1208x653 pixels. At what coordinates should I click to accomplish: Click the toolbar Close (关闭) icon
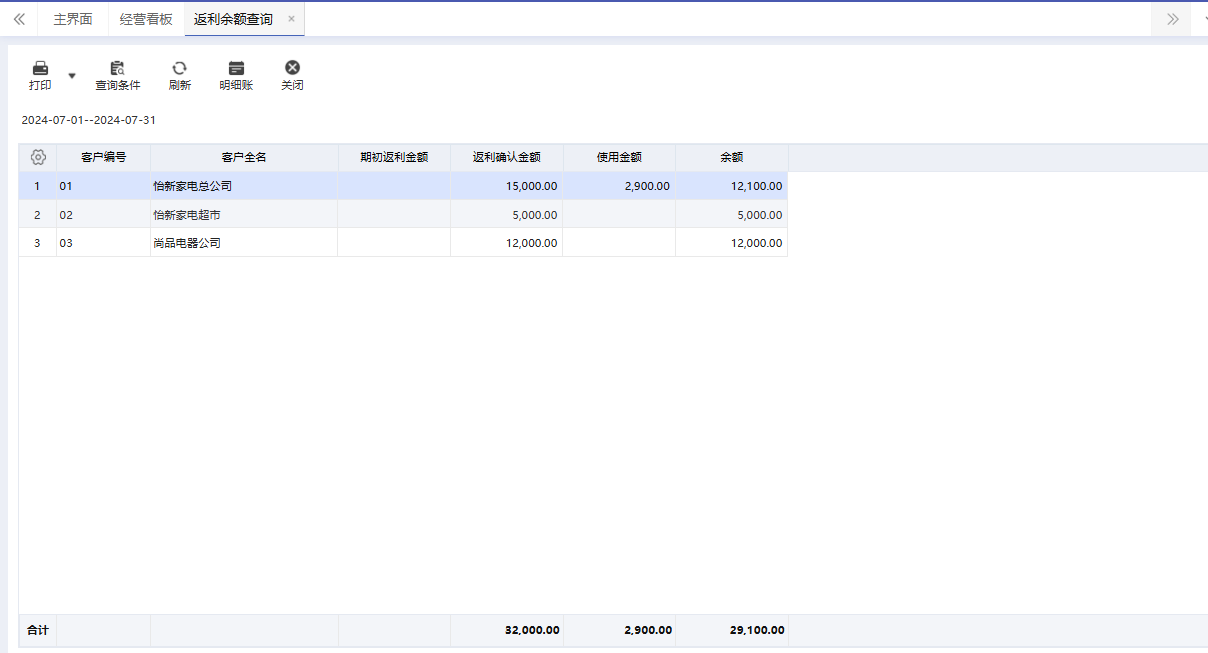pos(292,69)
